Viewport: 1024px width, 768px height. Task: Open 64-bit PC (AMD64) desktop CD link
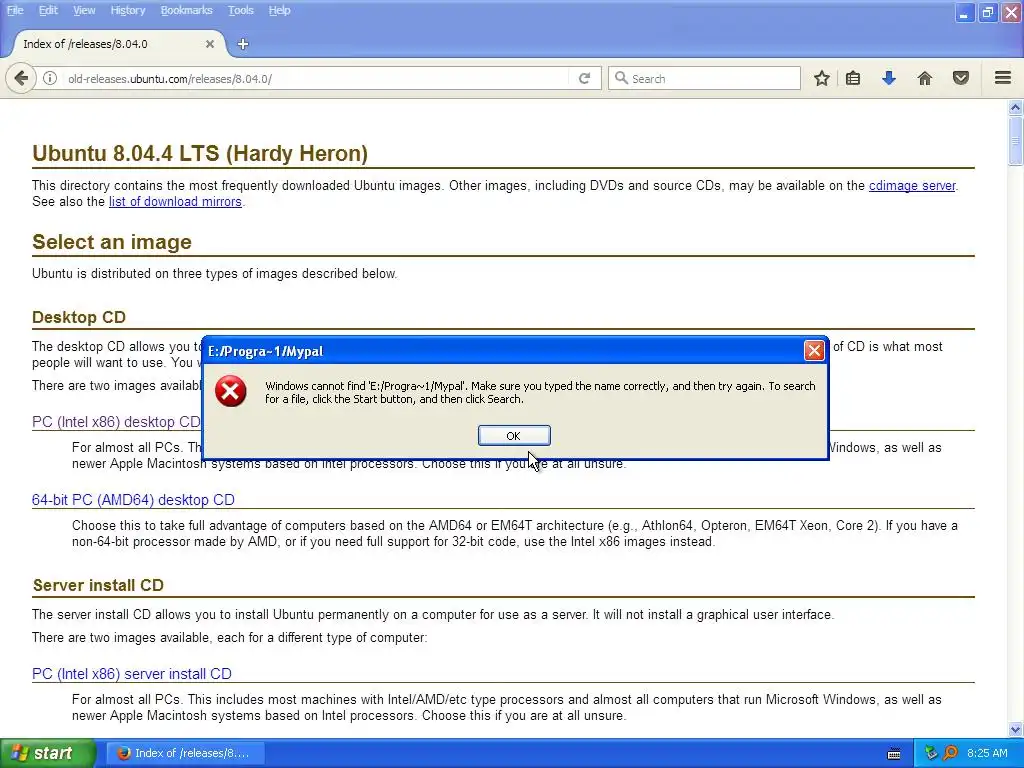[x=133, y=500]
